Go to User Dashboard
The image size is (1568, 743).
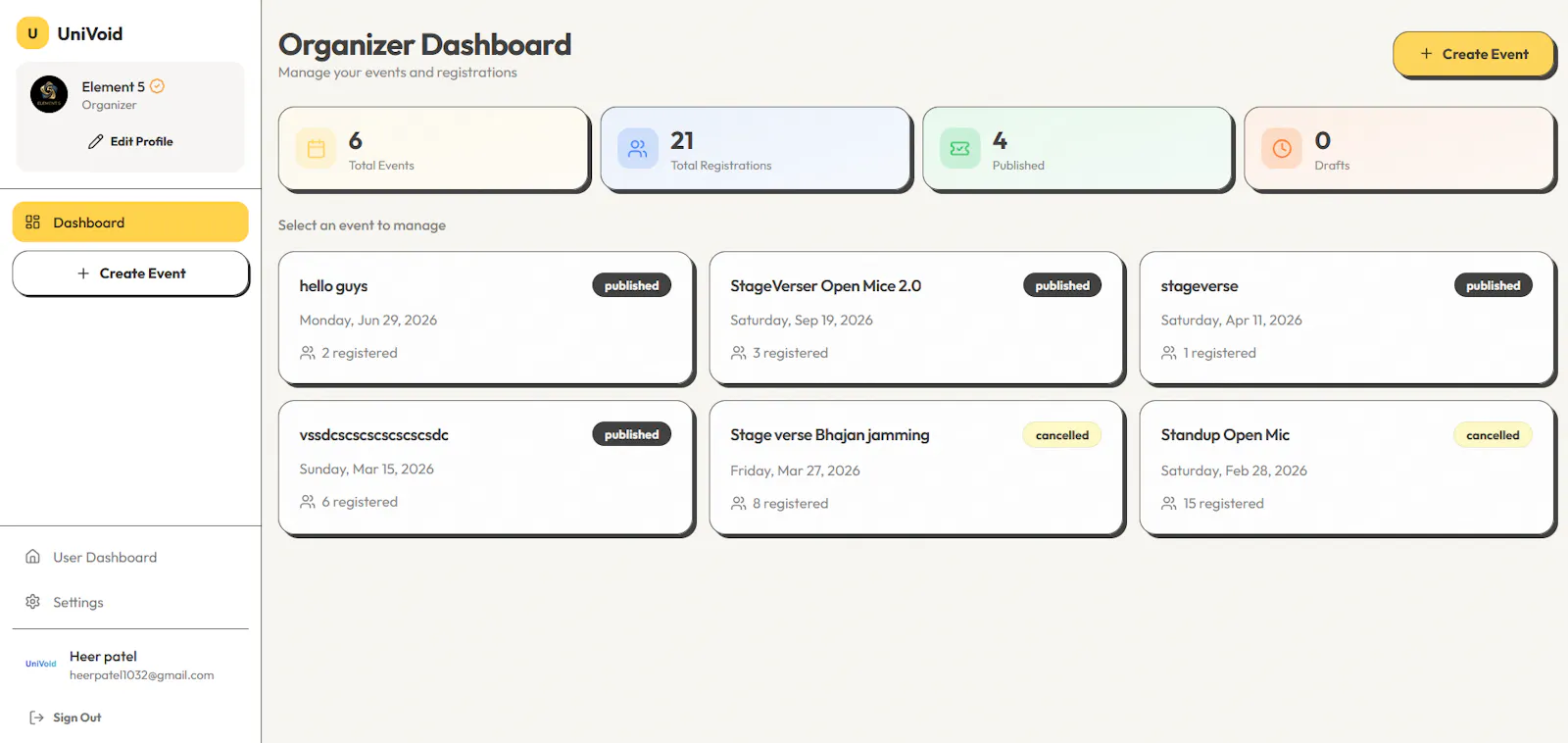click(130, 557)
